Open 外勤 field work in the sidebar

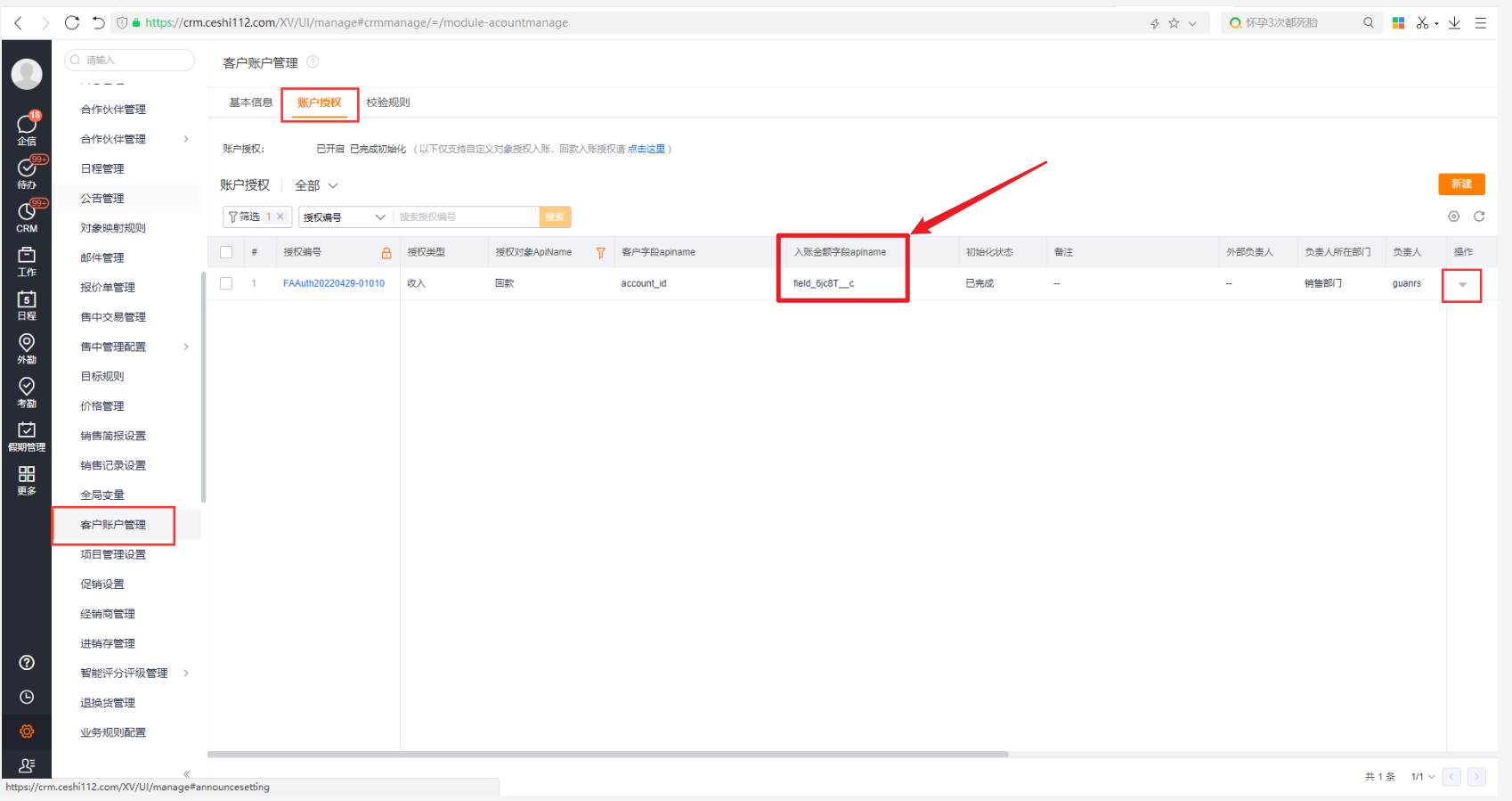[27, 348]
